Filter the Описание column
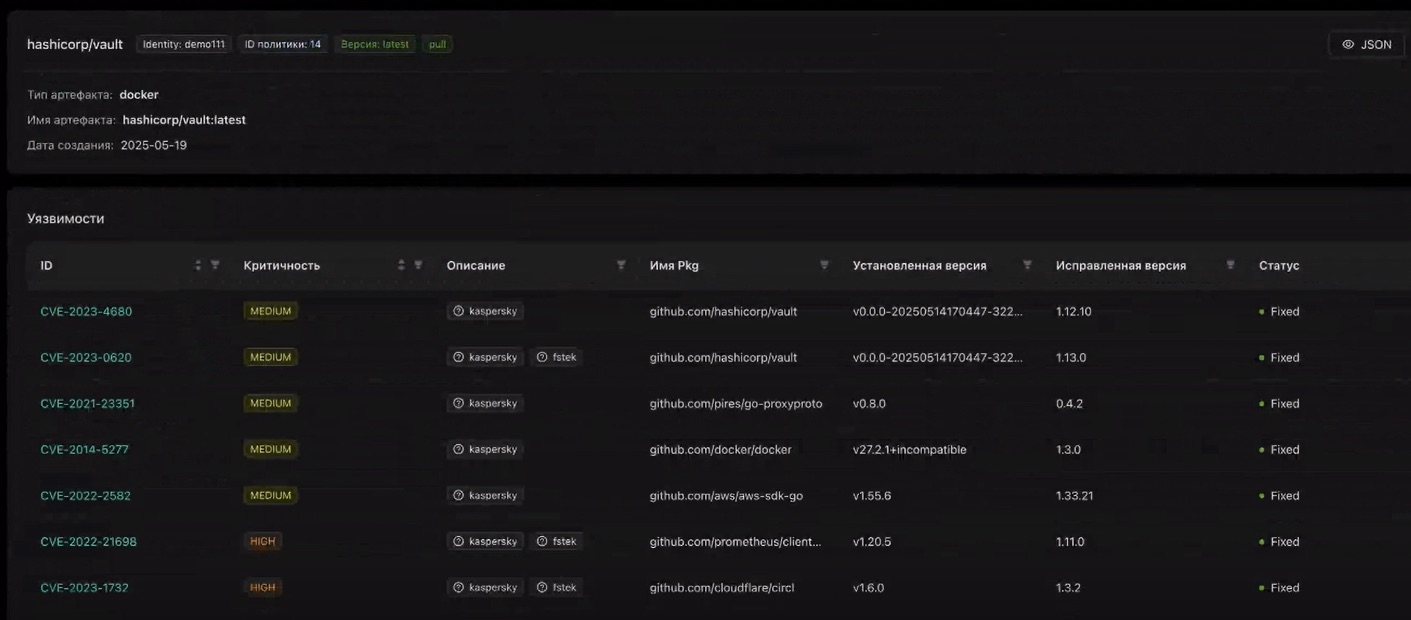 point(621,265)
